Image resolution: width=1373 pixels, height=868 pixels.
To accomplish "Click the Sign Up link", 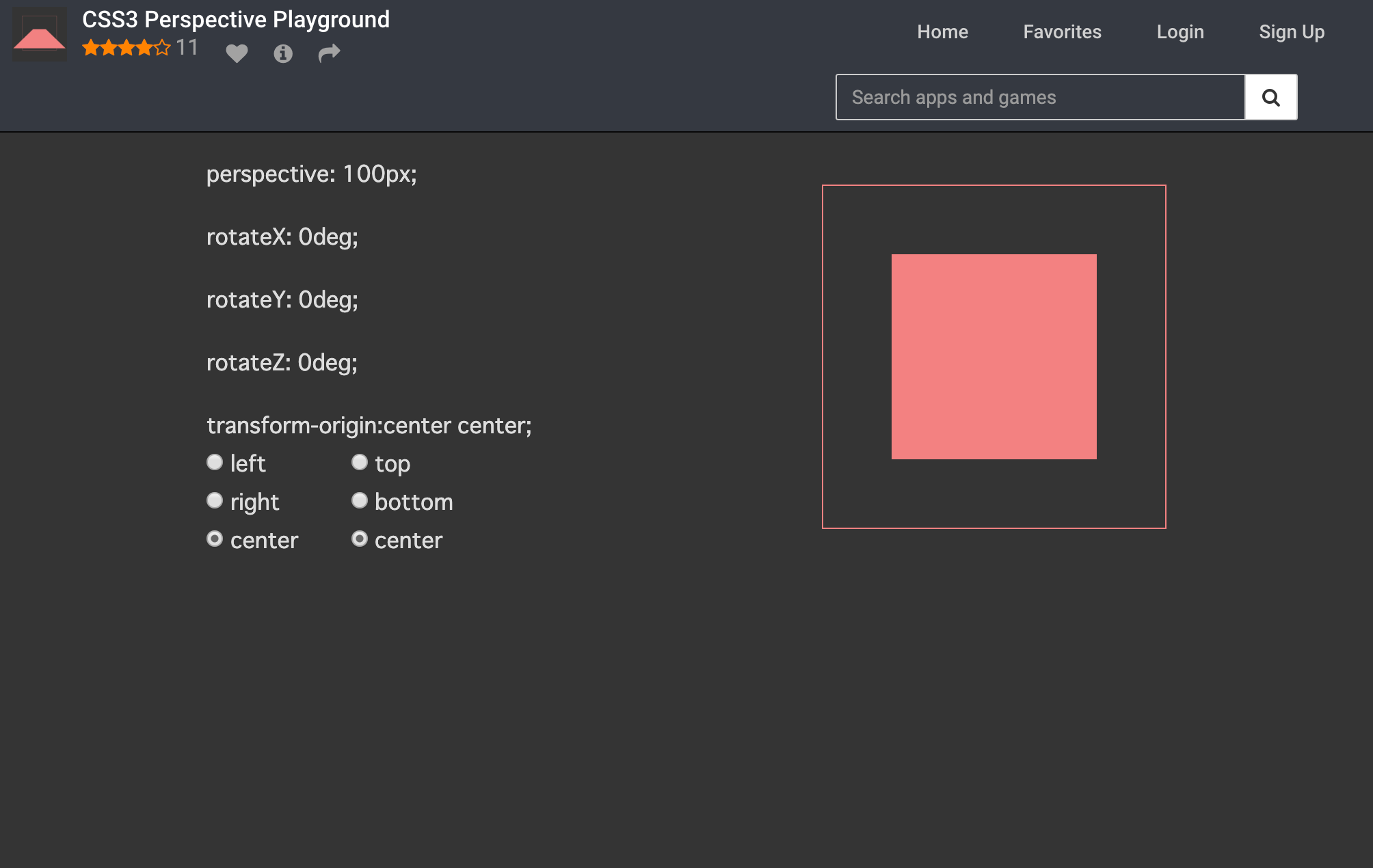I will point(1292,32).
